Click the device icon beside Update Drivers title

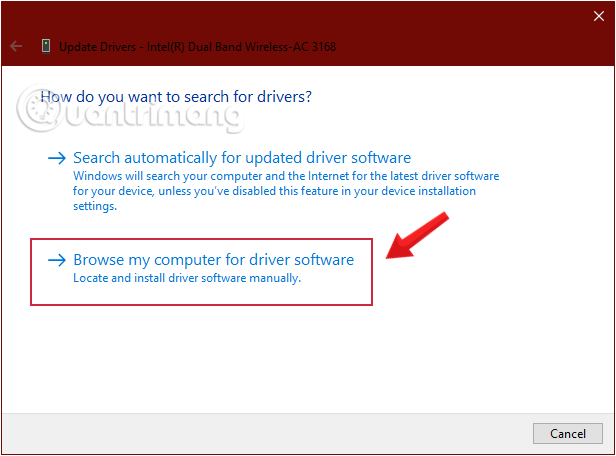pos(46,46)
